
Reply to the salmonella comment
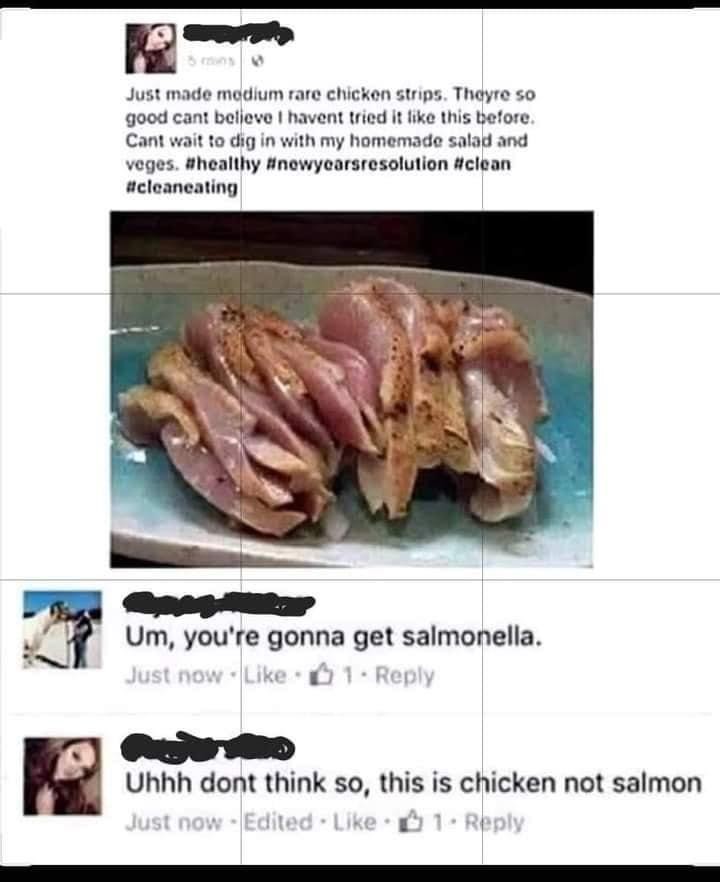point(404,675)
